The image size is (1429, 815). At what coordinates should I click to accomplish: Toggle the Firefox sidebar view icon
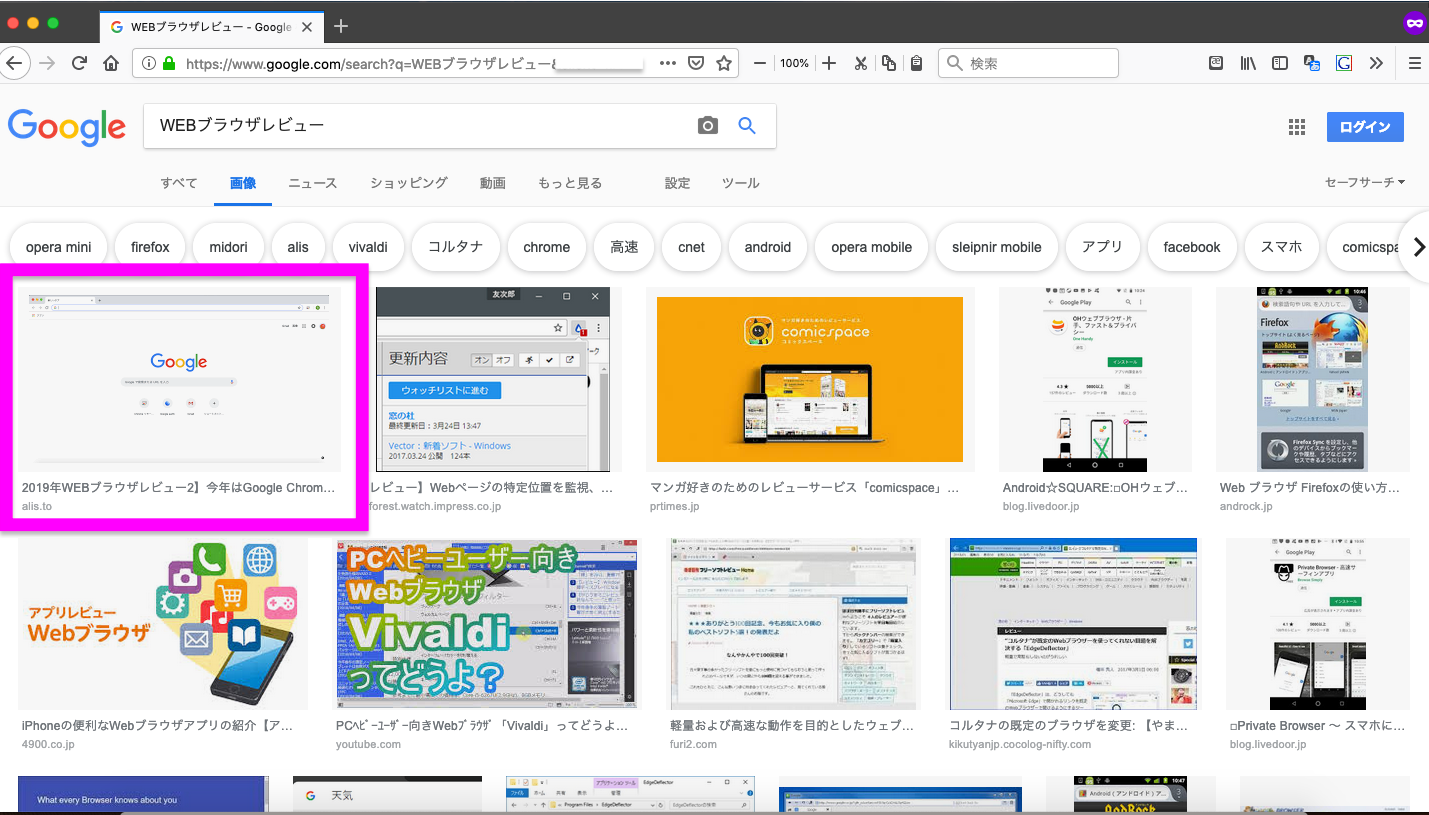click(x=1280, y=63)
